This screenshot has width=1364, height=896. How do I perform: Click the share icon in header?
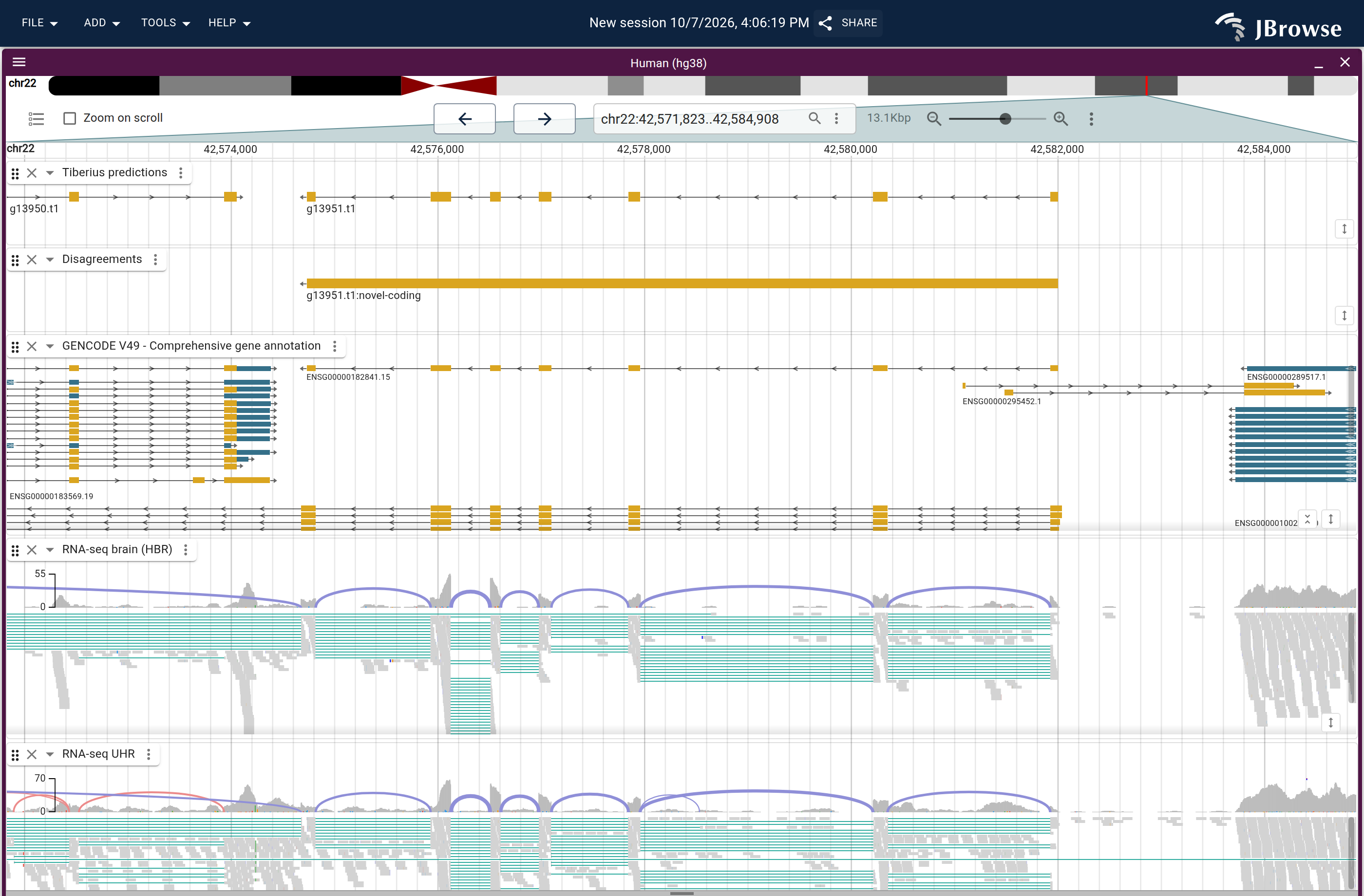tap(825, 23)
